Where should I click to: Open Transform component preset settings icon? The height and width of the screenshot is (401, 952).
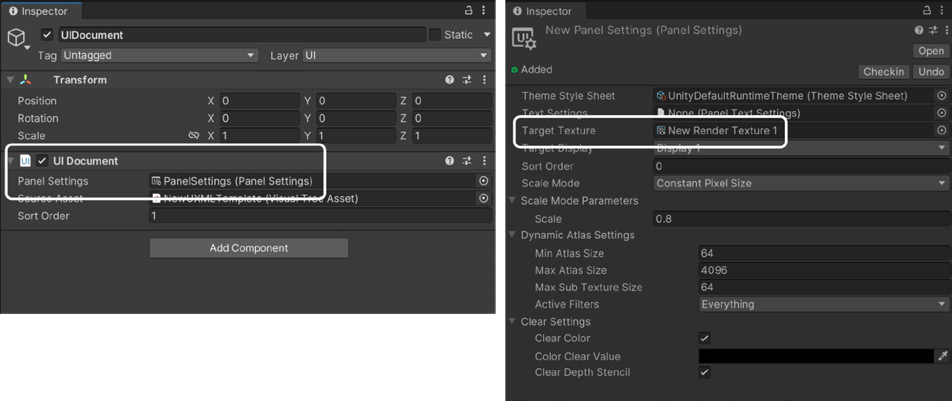[x=467, y=80]
